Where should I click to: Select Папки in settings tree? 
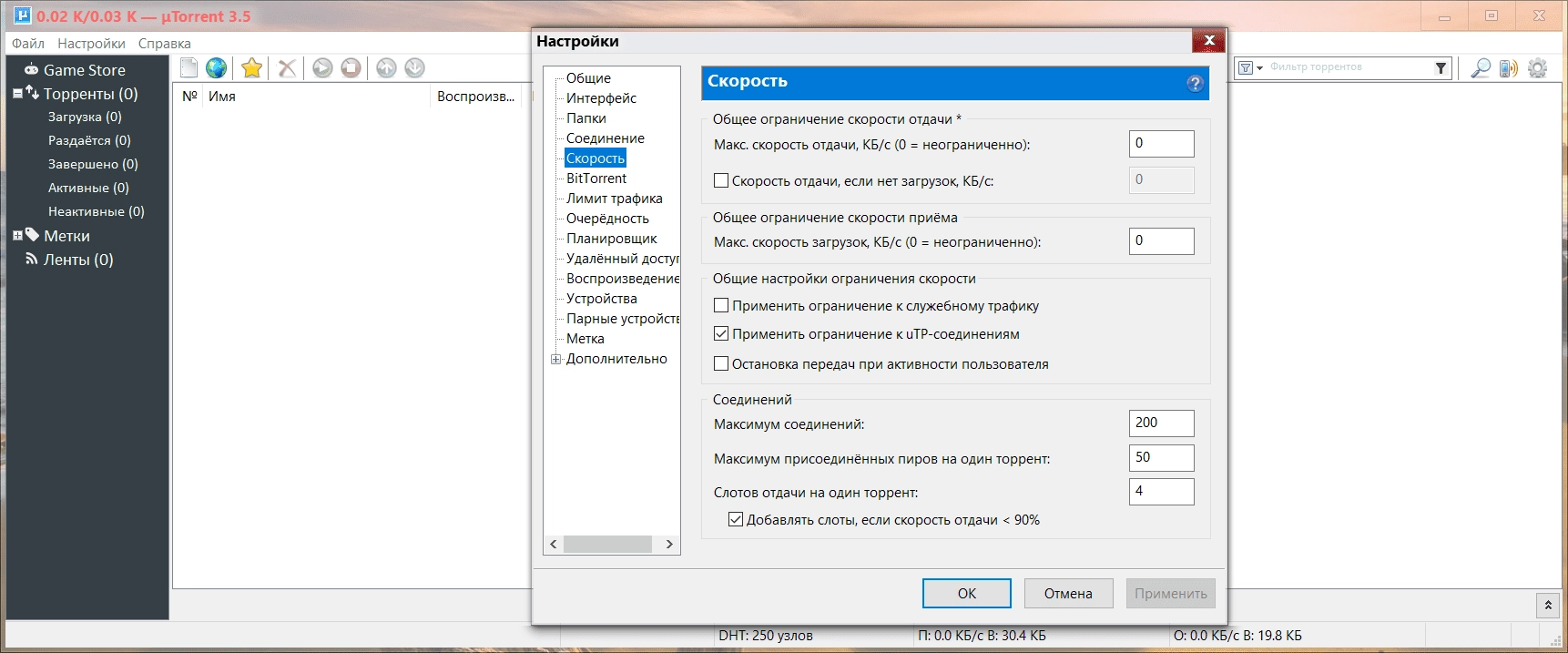[585, 117]
